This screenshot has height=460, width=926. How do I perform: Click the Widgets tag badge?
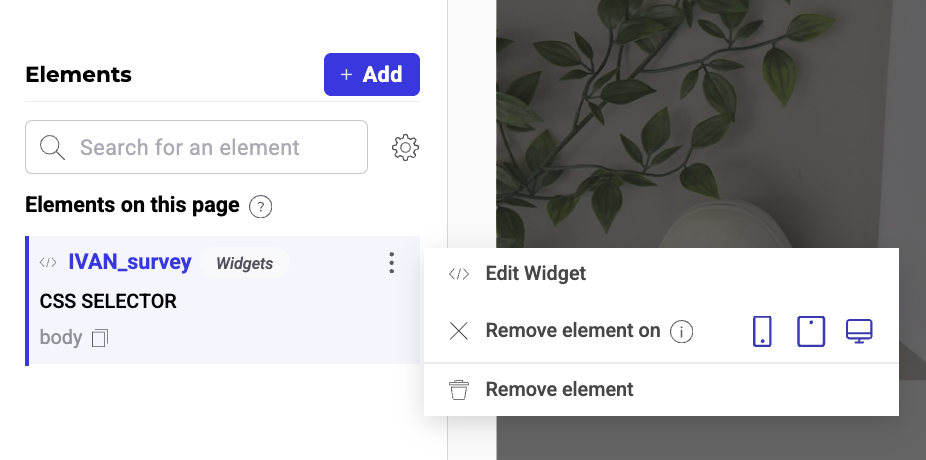point(244,263)
